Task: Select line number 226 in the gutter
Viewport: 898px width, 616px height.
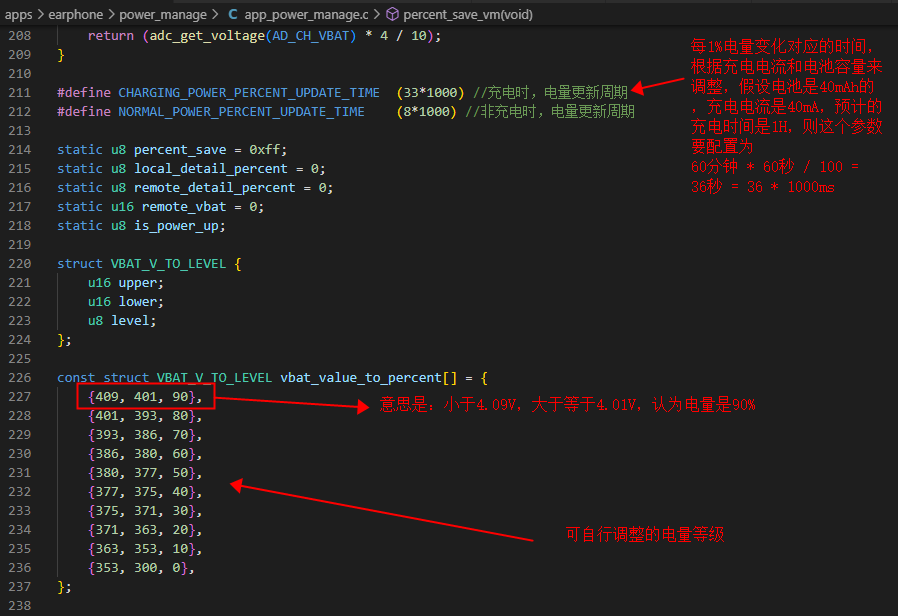Action: pyautogui.click(x=19, y=377)
